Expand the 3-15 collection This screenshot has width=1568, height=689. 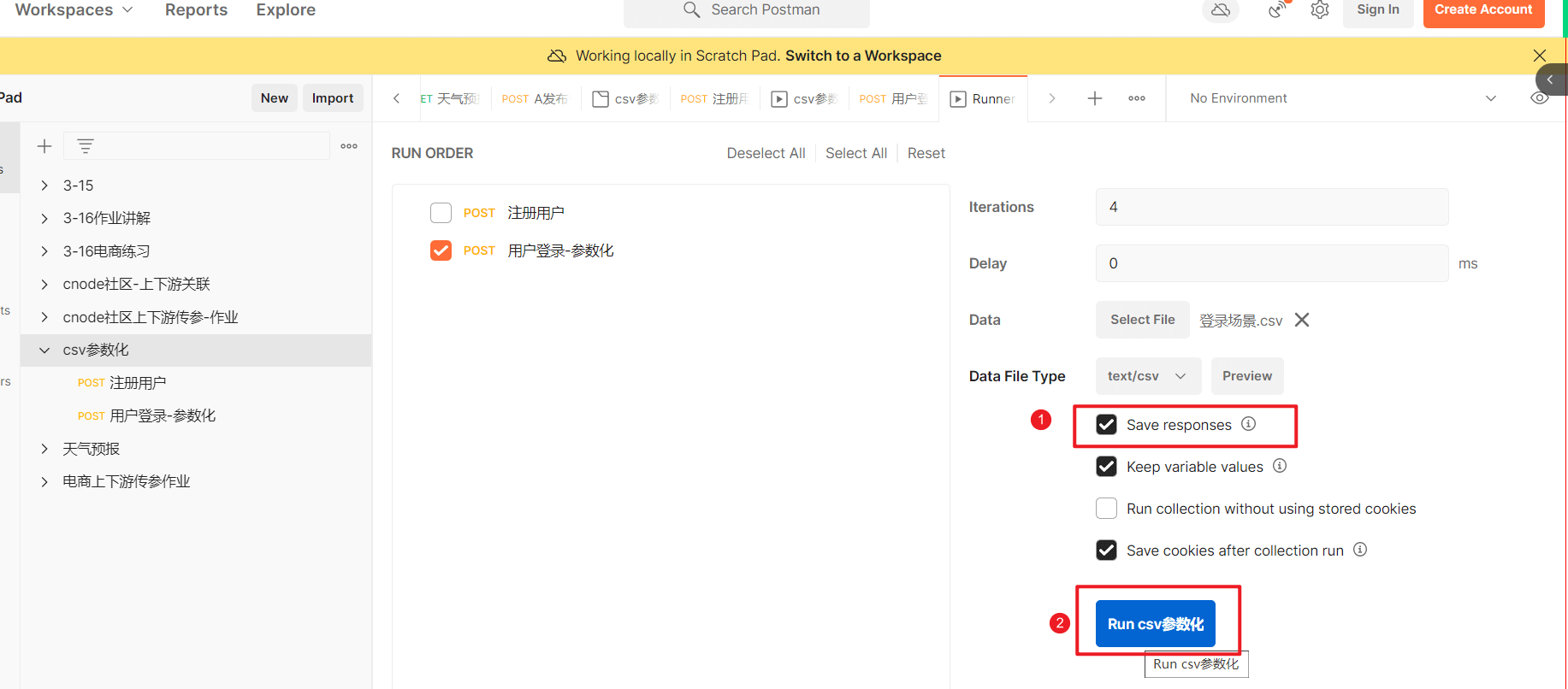tap(44, 185)
